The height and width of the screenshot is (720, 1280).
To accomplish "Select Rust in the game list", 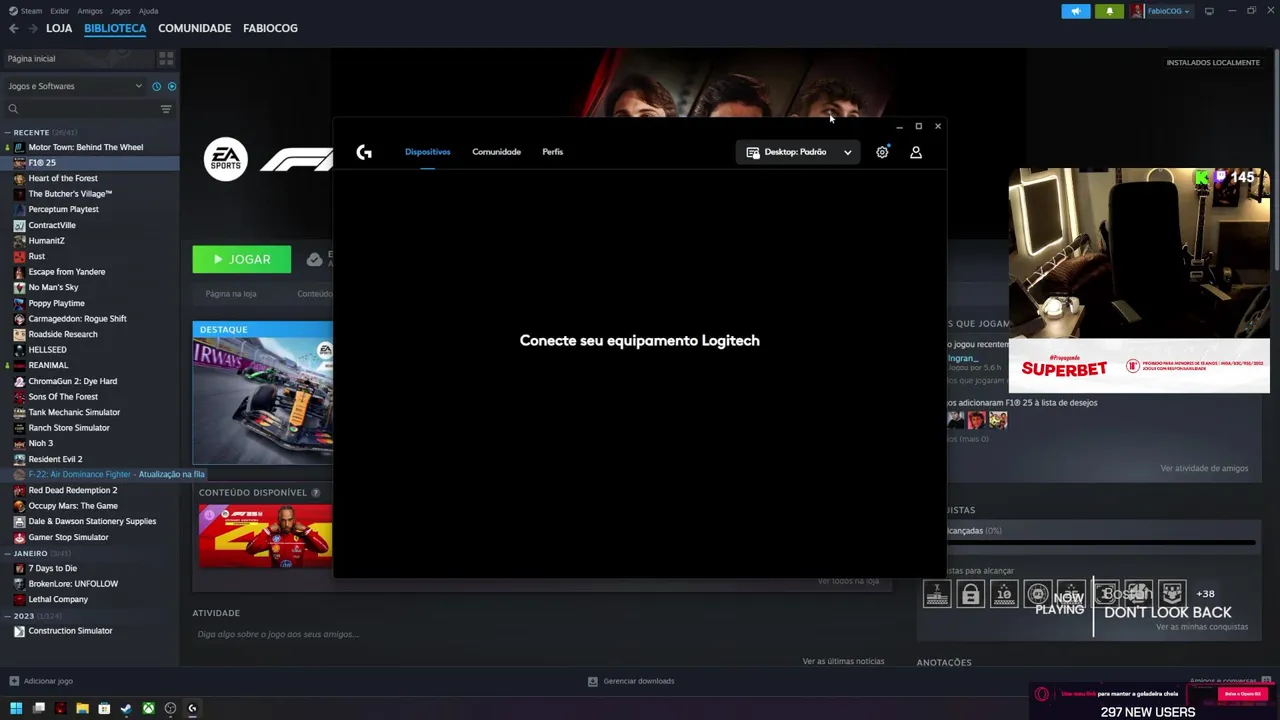I will (37, 256).
